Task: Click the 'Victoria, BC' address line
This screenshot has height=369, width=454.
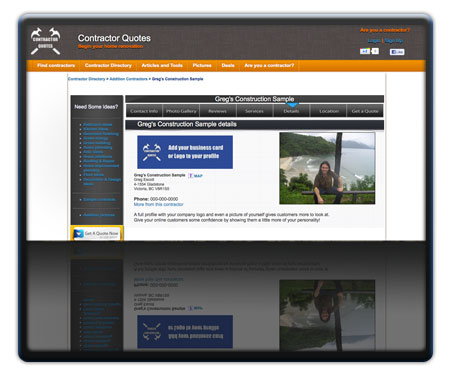Action: [151, 189]
